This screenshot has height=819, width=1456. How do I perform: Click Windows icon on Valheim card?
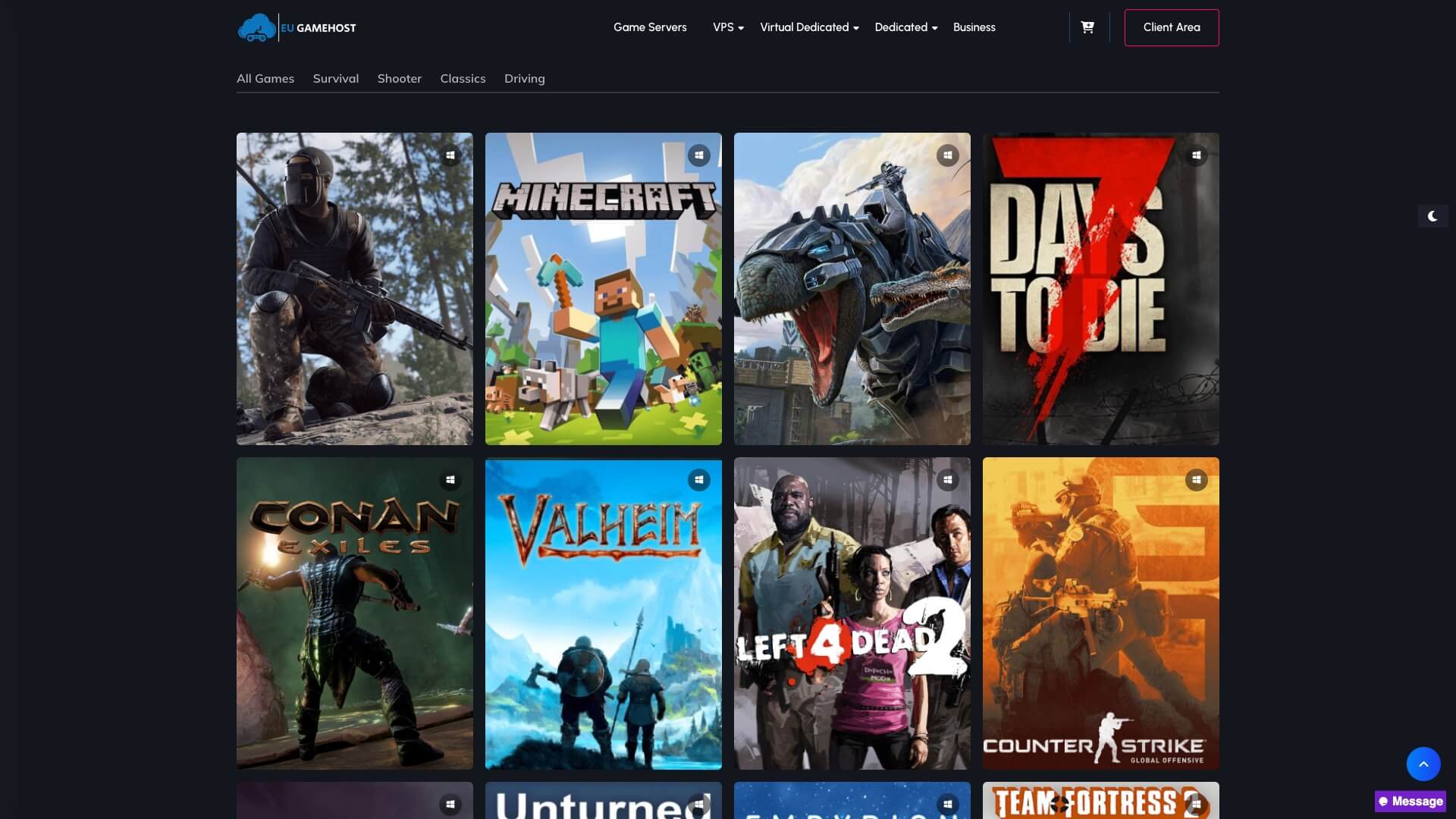(x=699, y=480)
